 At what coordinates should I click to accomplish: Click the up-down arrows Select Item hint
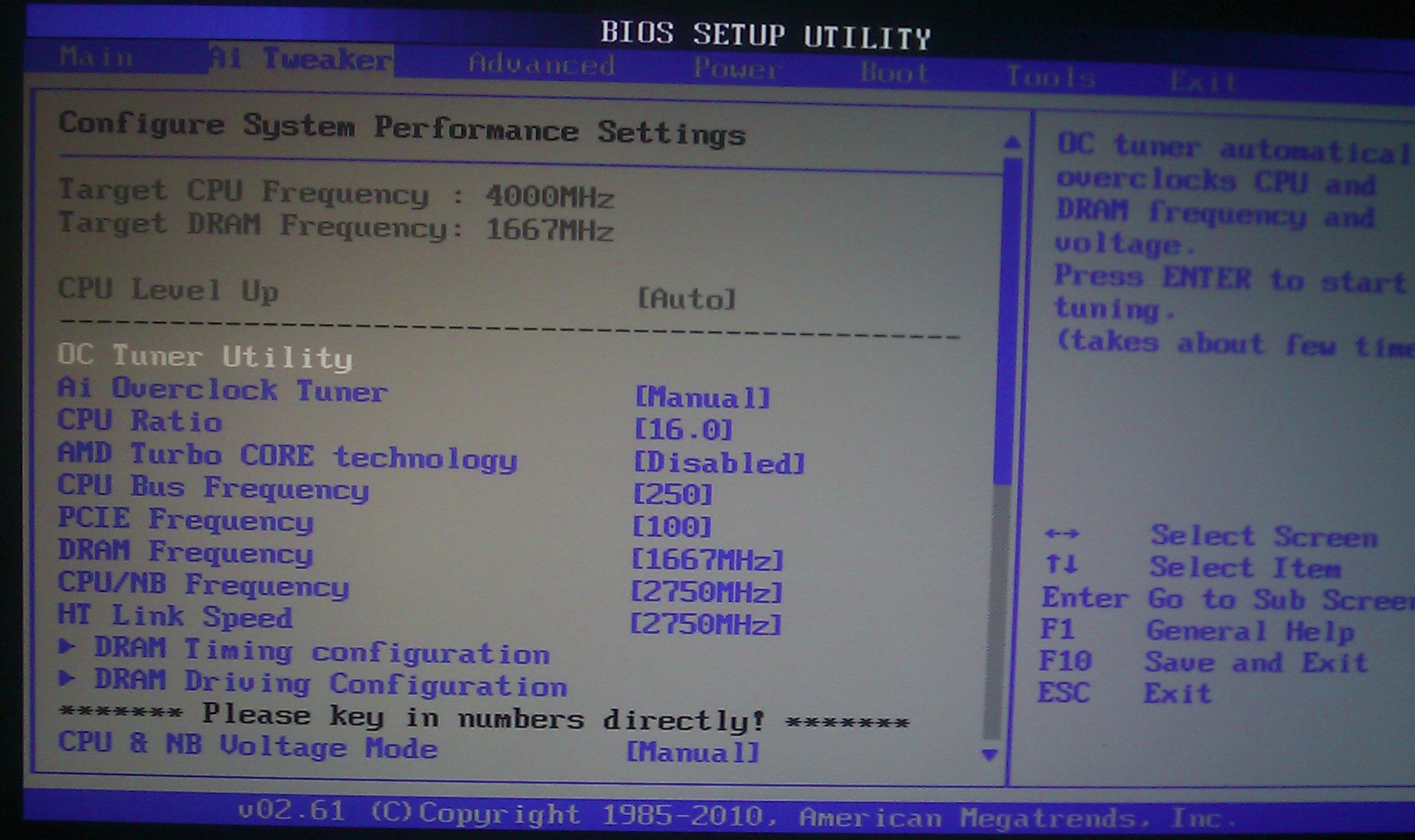point(1193,566)
